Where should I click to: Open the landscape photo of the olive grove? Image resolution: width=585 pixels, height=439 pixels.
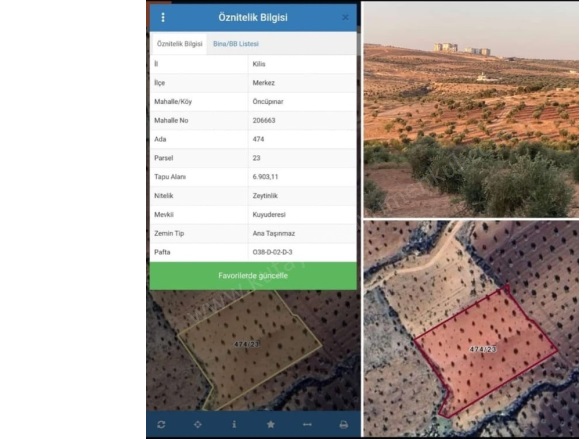(x=471, y=109)
